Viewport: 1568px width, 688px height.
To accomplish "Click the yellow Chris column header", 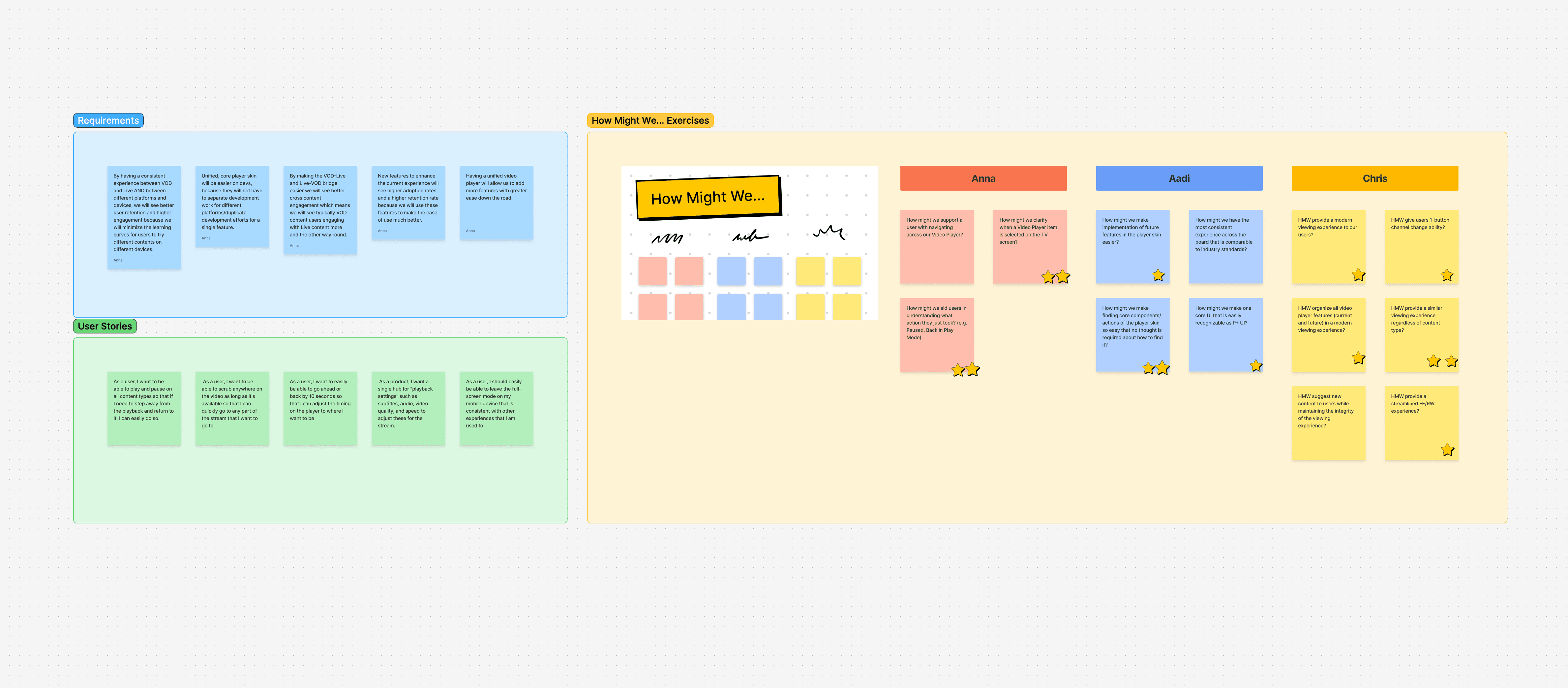I will coord(1374,178).
